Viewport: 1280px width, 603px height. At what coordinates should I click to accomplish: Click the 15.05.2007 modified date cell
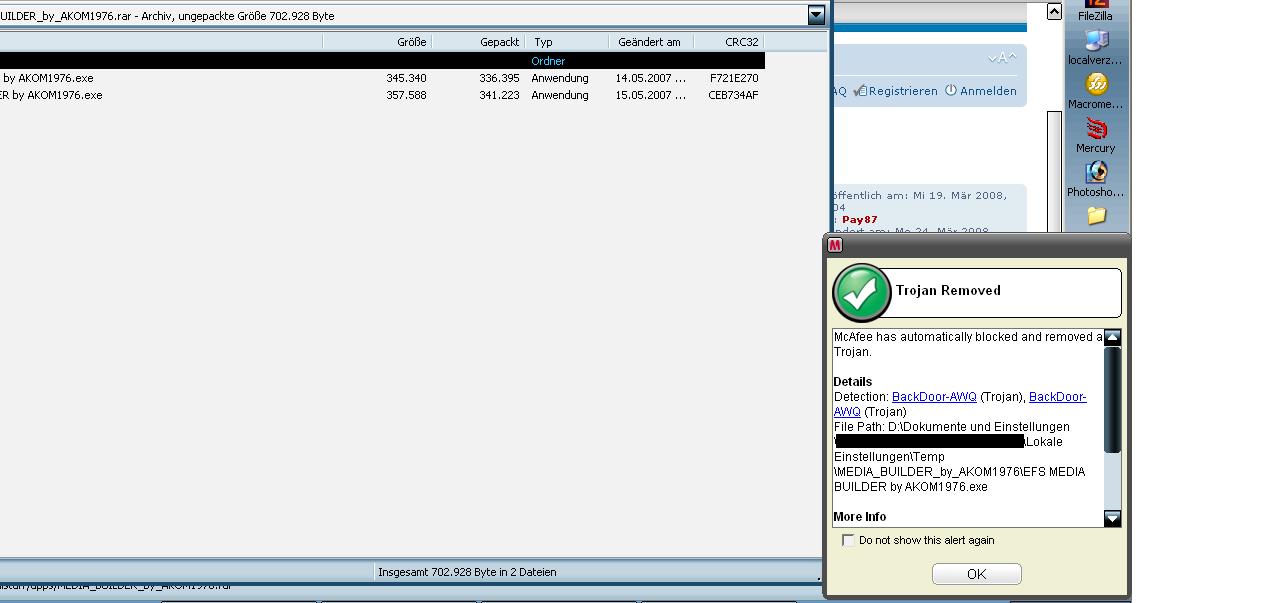tap(651, 95)
